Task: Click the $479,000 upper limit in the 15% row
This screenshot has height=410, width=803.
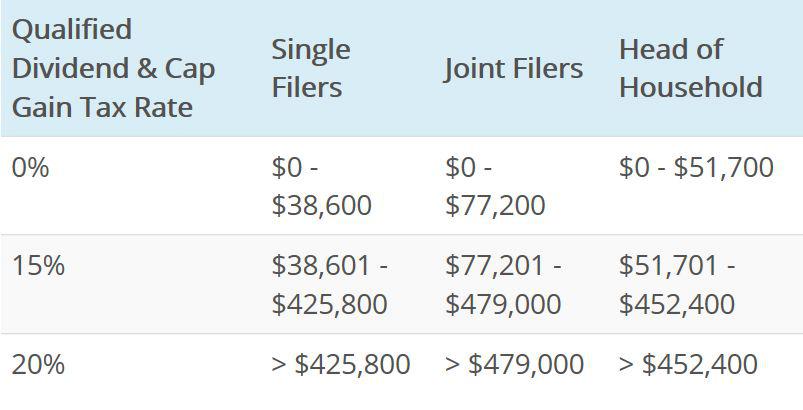Action: click(503, 305)
